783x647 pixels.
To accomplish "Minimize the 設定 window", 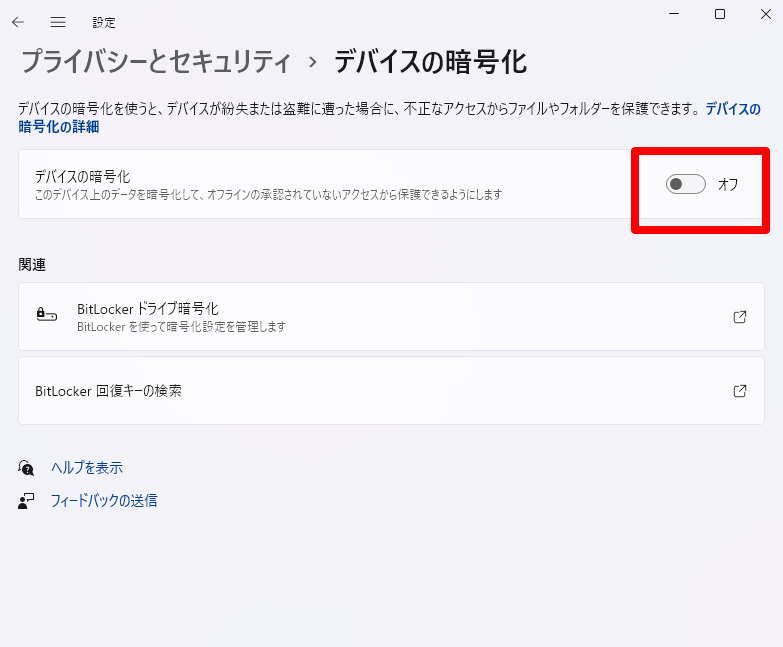I will (675, 14).
